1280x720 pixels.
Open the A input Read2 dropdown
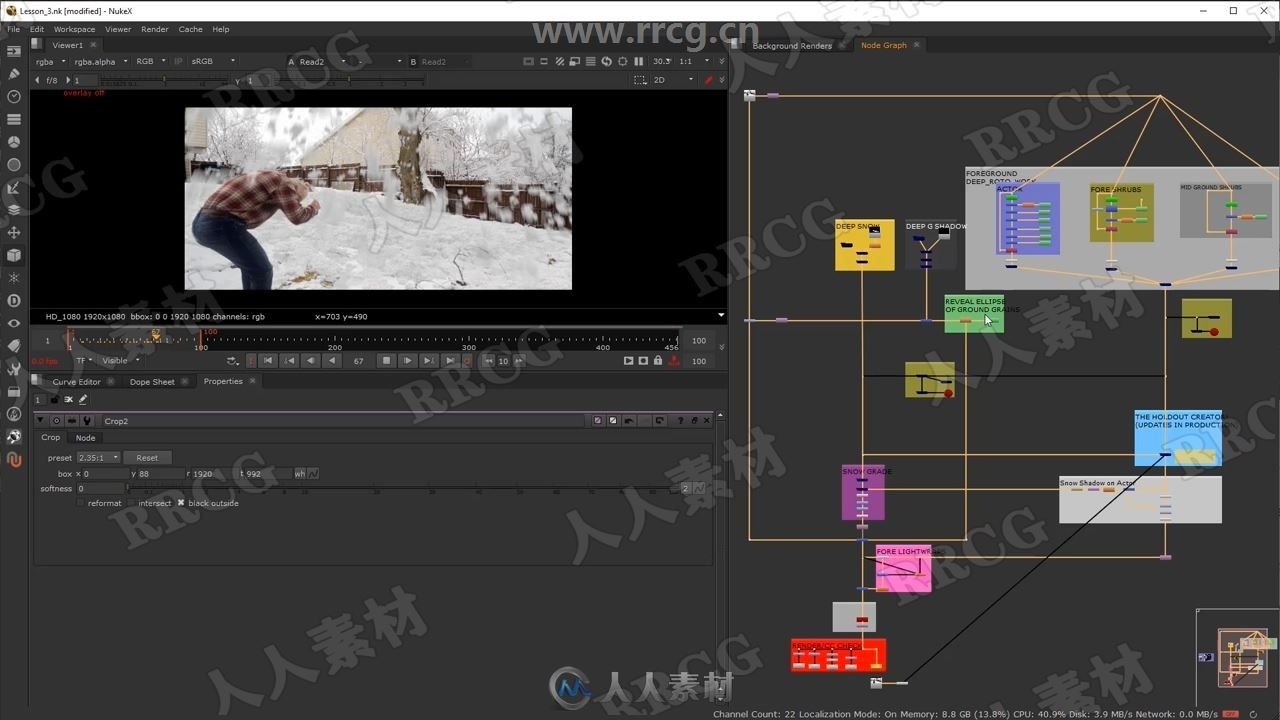[x=322, y=61]
